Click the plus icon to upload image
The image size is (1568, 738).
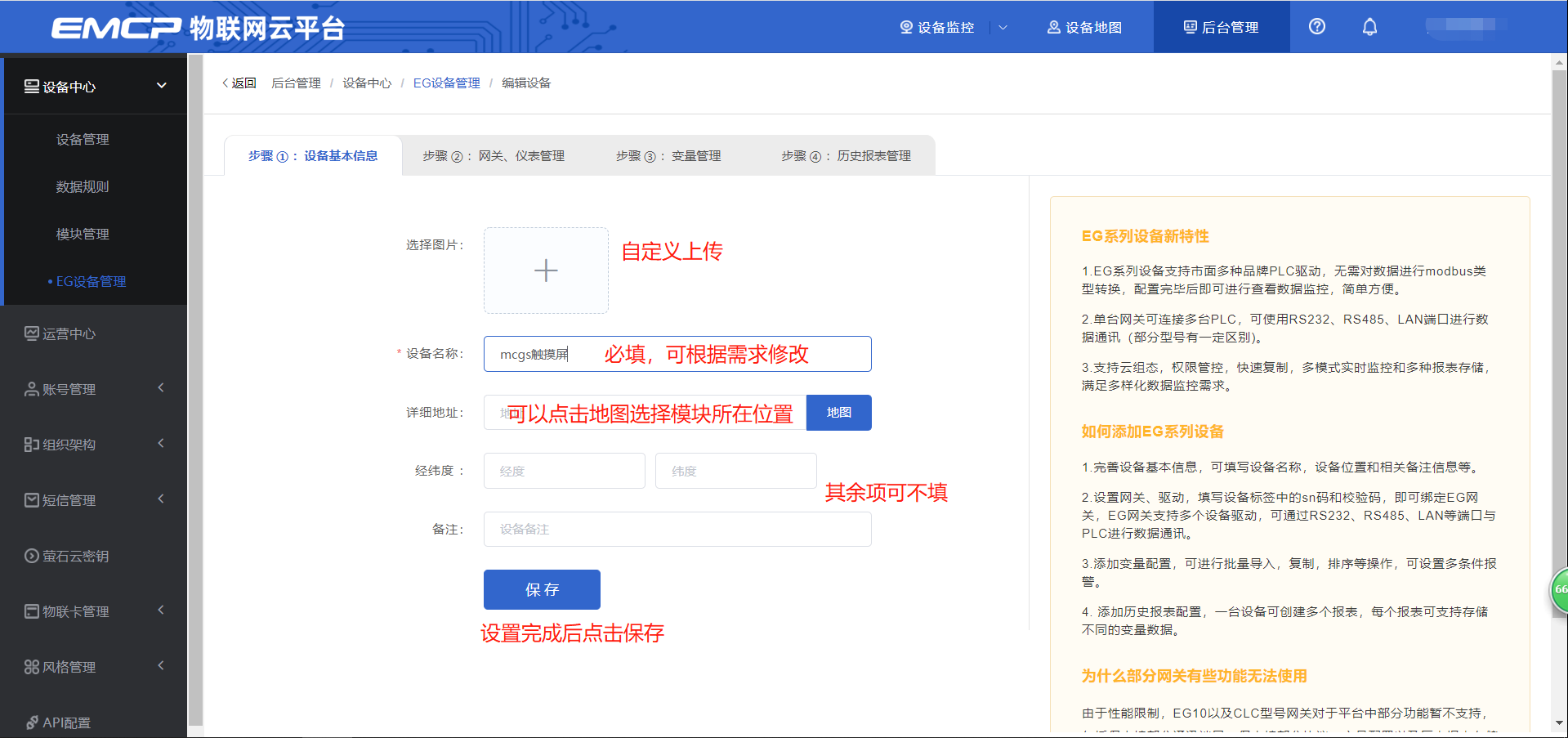pos(546,271)
